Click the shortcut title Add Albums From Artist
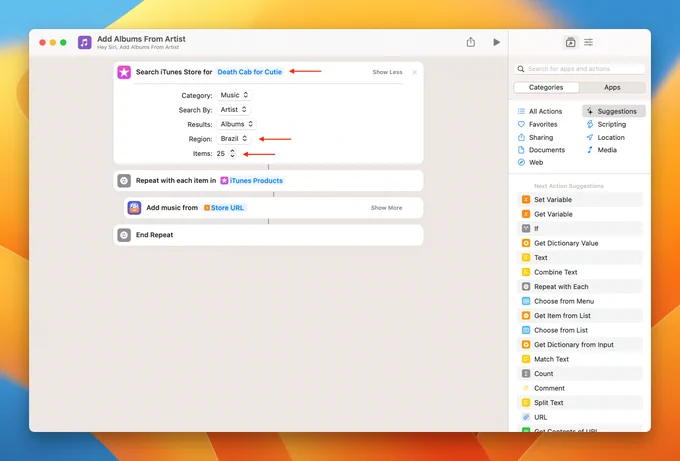This screenshot has height=461, width=680. 141,39
